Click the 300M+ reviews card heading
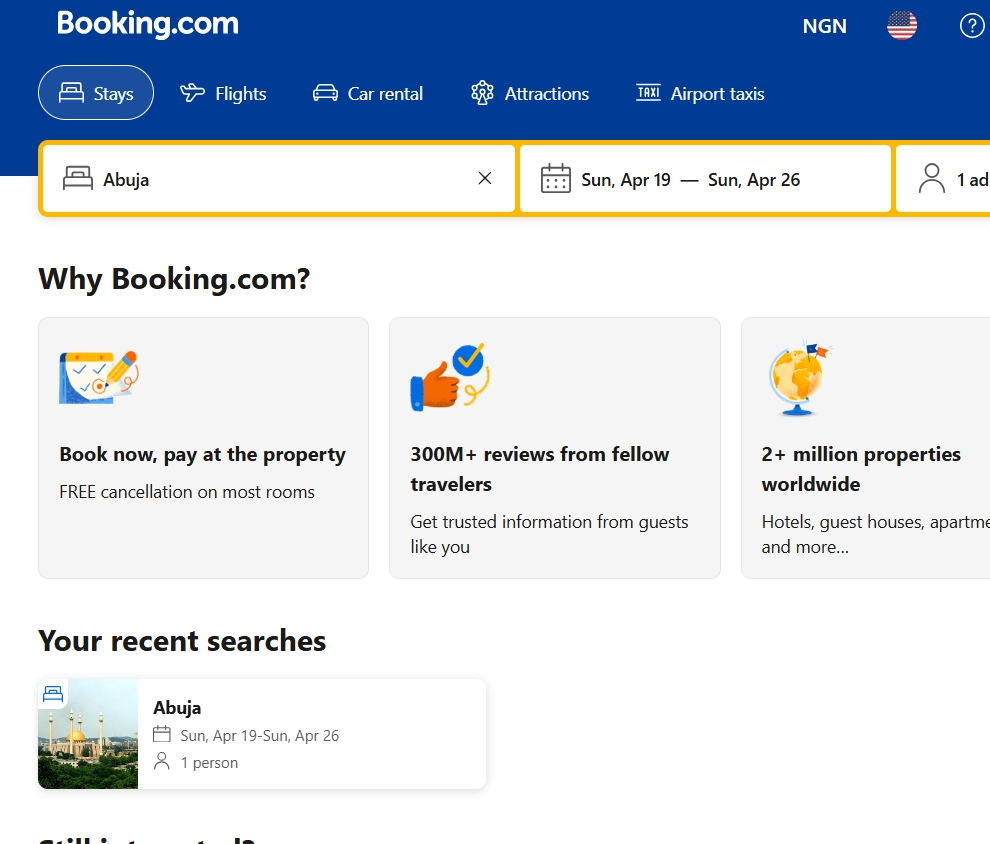The width and height of the screenshot is (990, 844). pyautogui.click(x=540, y=469)
